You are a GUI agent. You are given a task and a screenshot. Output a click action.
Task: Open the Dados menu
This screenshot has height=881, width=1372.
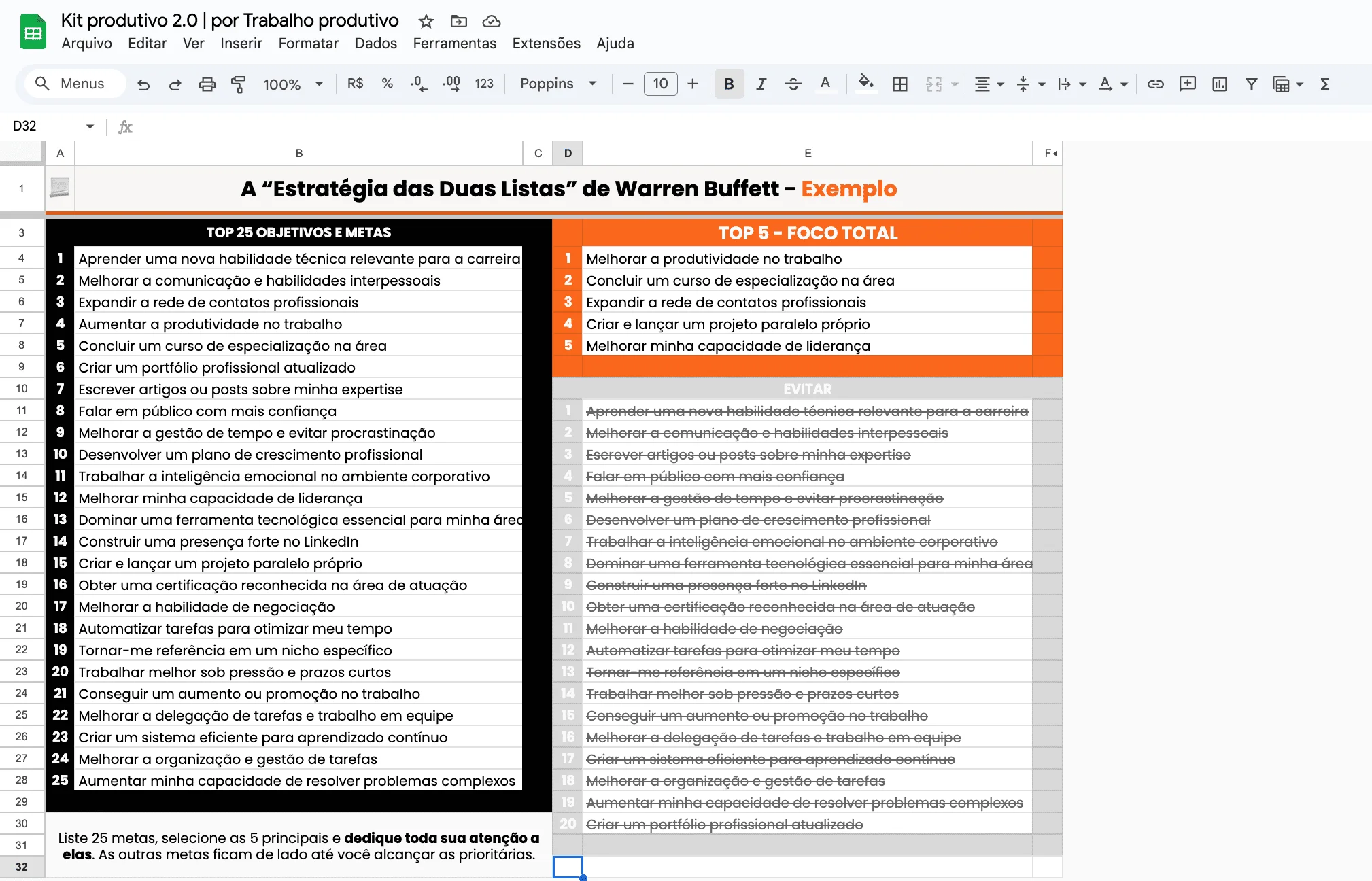375,44
